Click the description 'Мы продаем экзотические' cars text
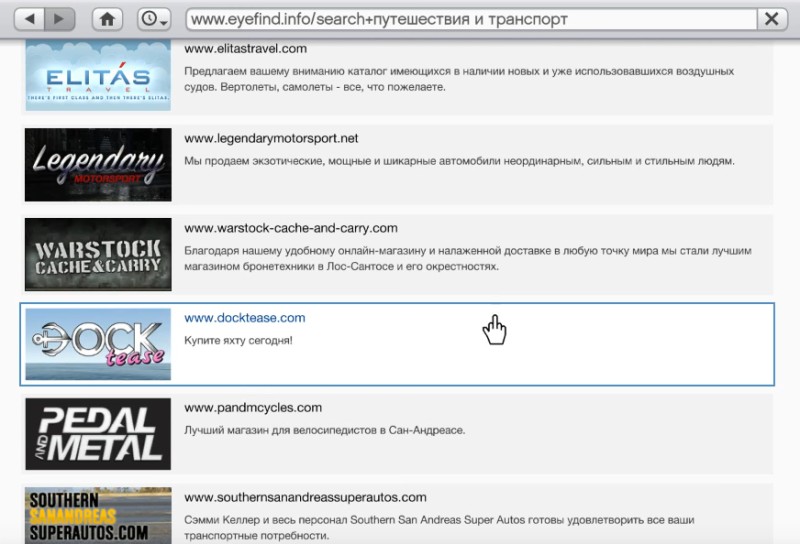Viewport: 800px width, 544px height. tap(459, 161)
